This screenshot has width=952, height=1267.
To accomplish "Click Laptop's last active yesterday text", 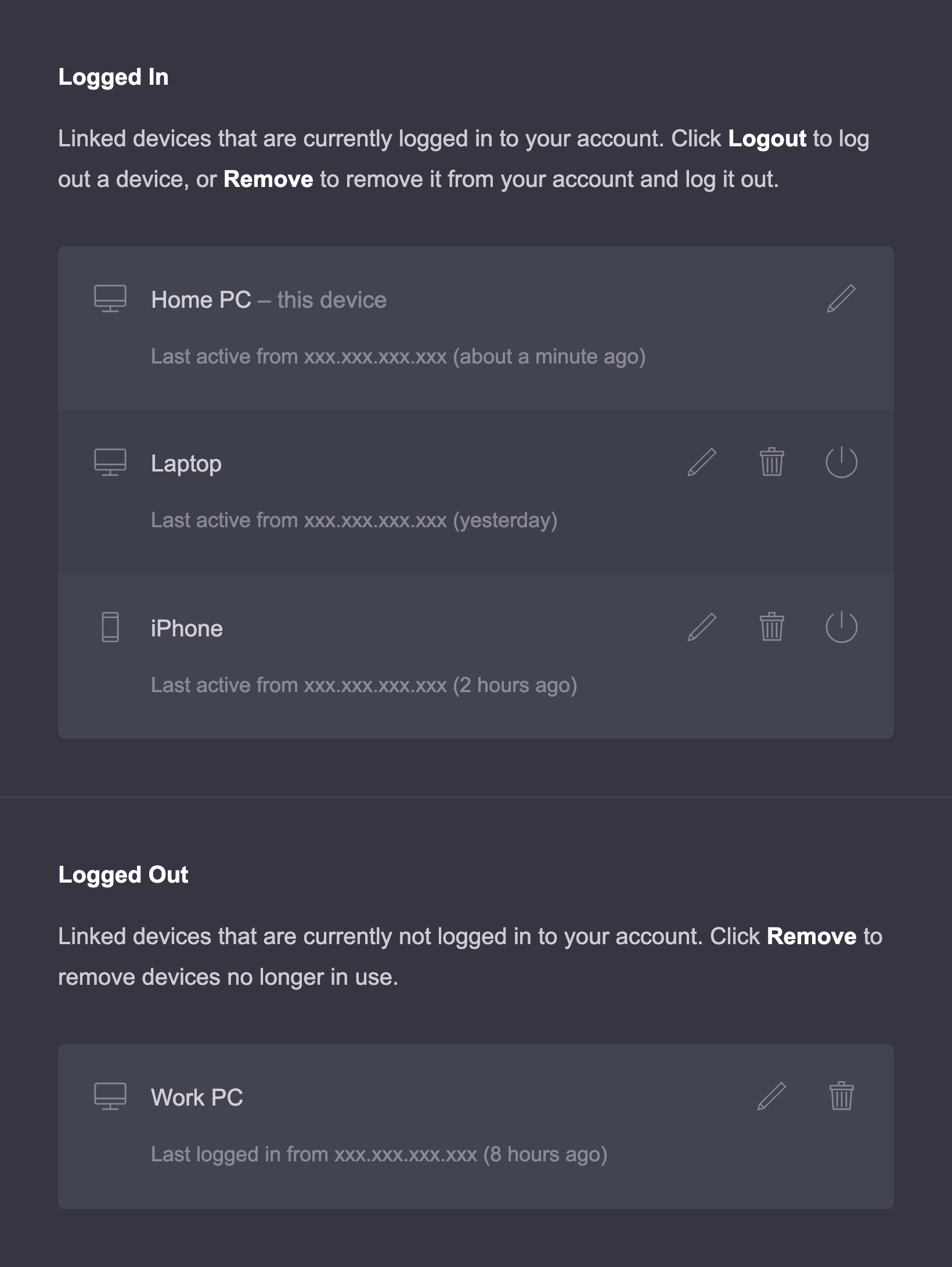I will pos(354,521).
